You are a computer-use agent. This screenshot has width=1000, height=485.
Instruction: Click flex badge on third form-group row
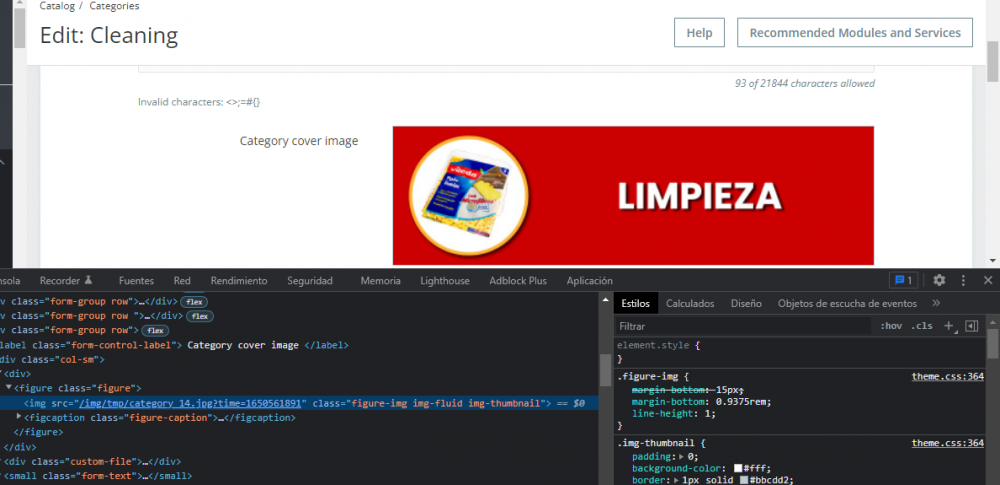pos(154,331)
